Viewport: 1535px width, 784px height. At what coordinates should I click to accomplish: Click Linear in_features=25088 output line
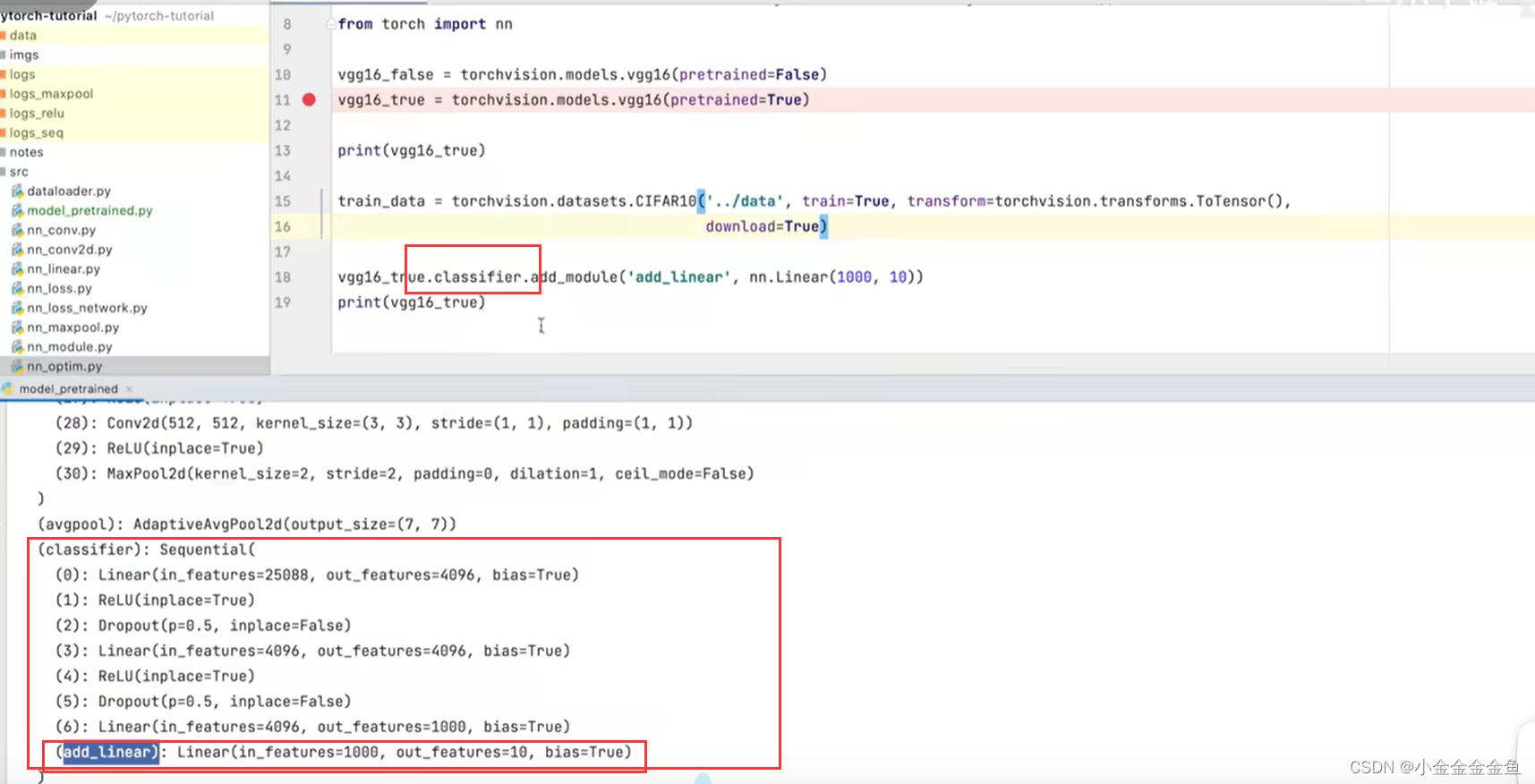coord(317,575)
